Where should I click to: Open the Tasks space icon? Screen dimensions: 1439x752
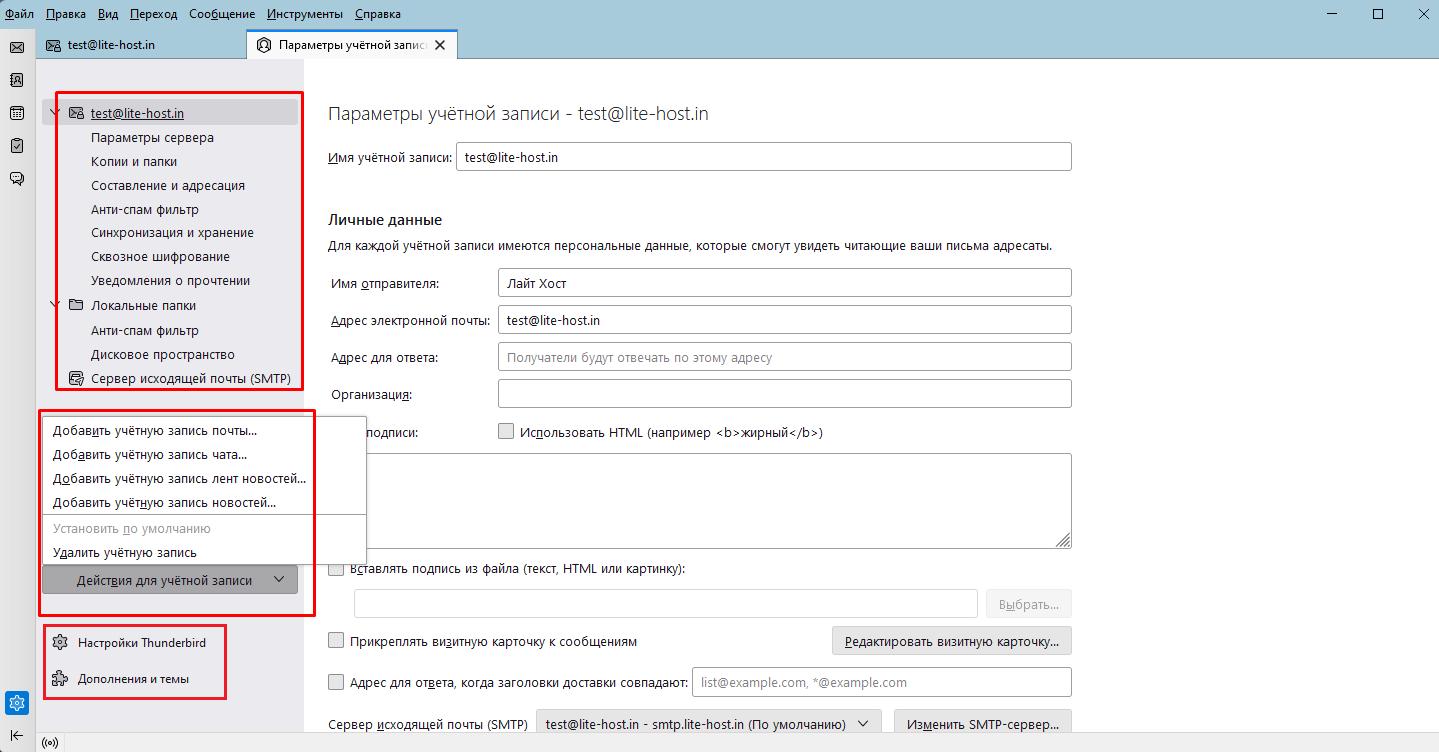(x=17, y=146)
